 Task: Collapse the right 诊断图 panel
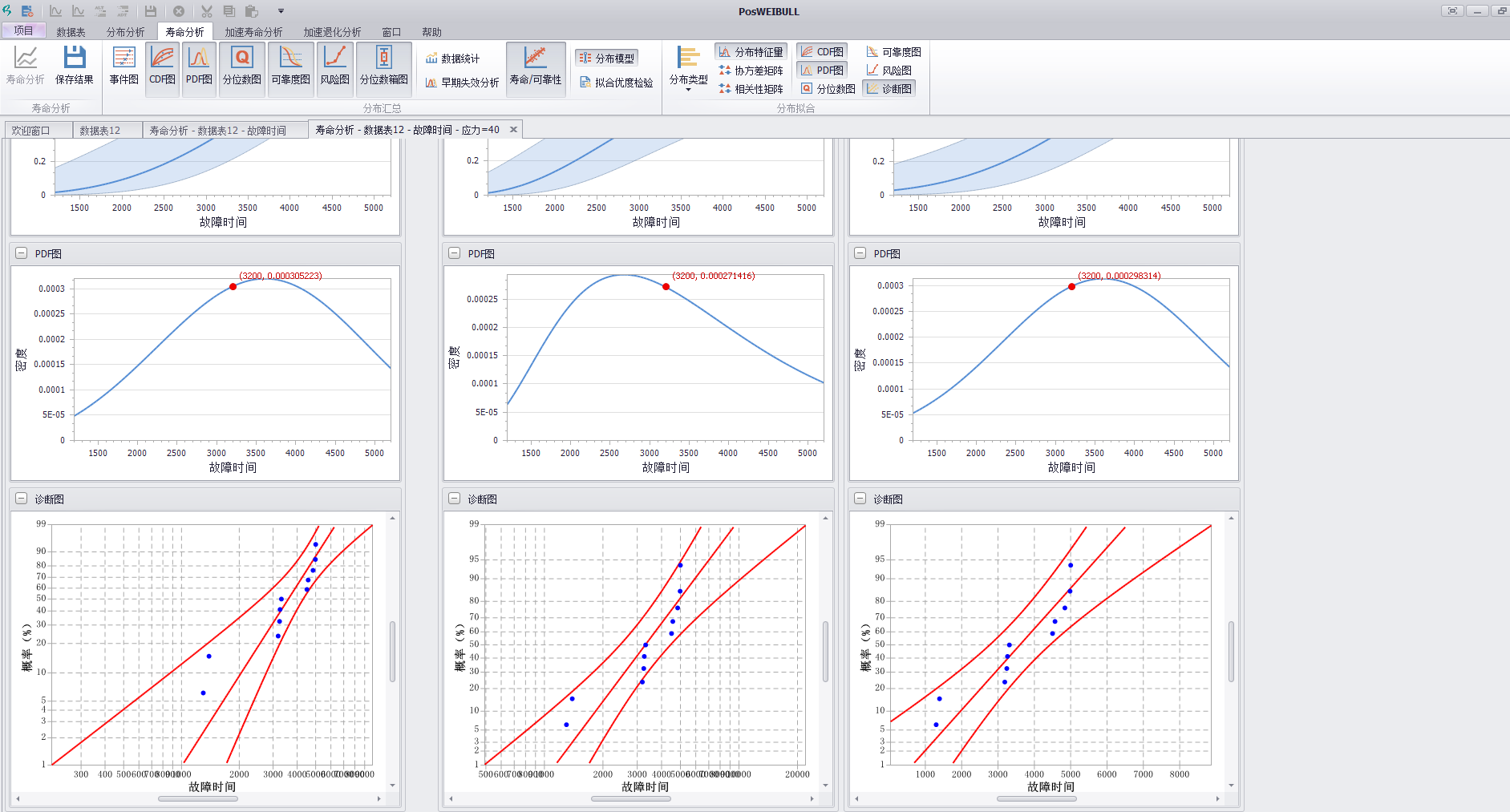860,499
